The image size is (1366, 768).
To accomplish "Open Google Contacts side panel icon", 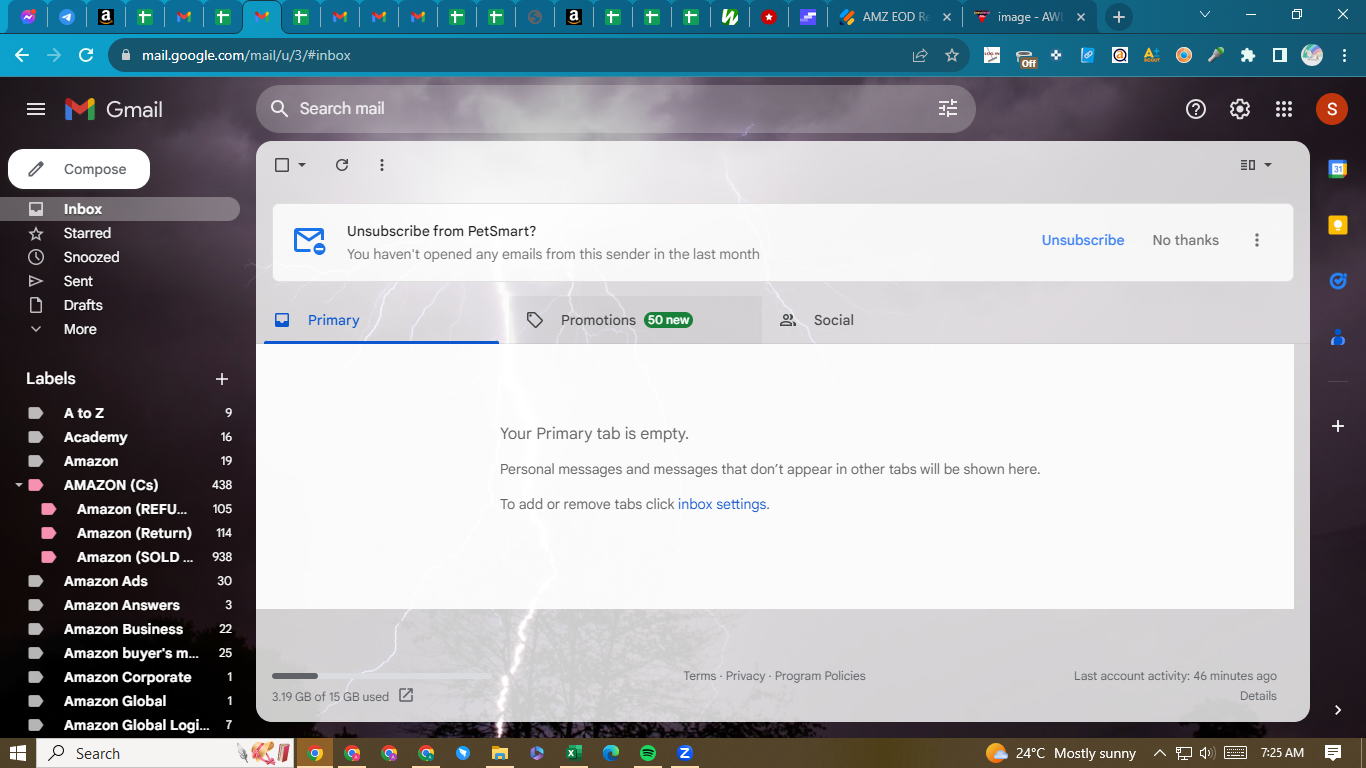I will (1338, 337).
